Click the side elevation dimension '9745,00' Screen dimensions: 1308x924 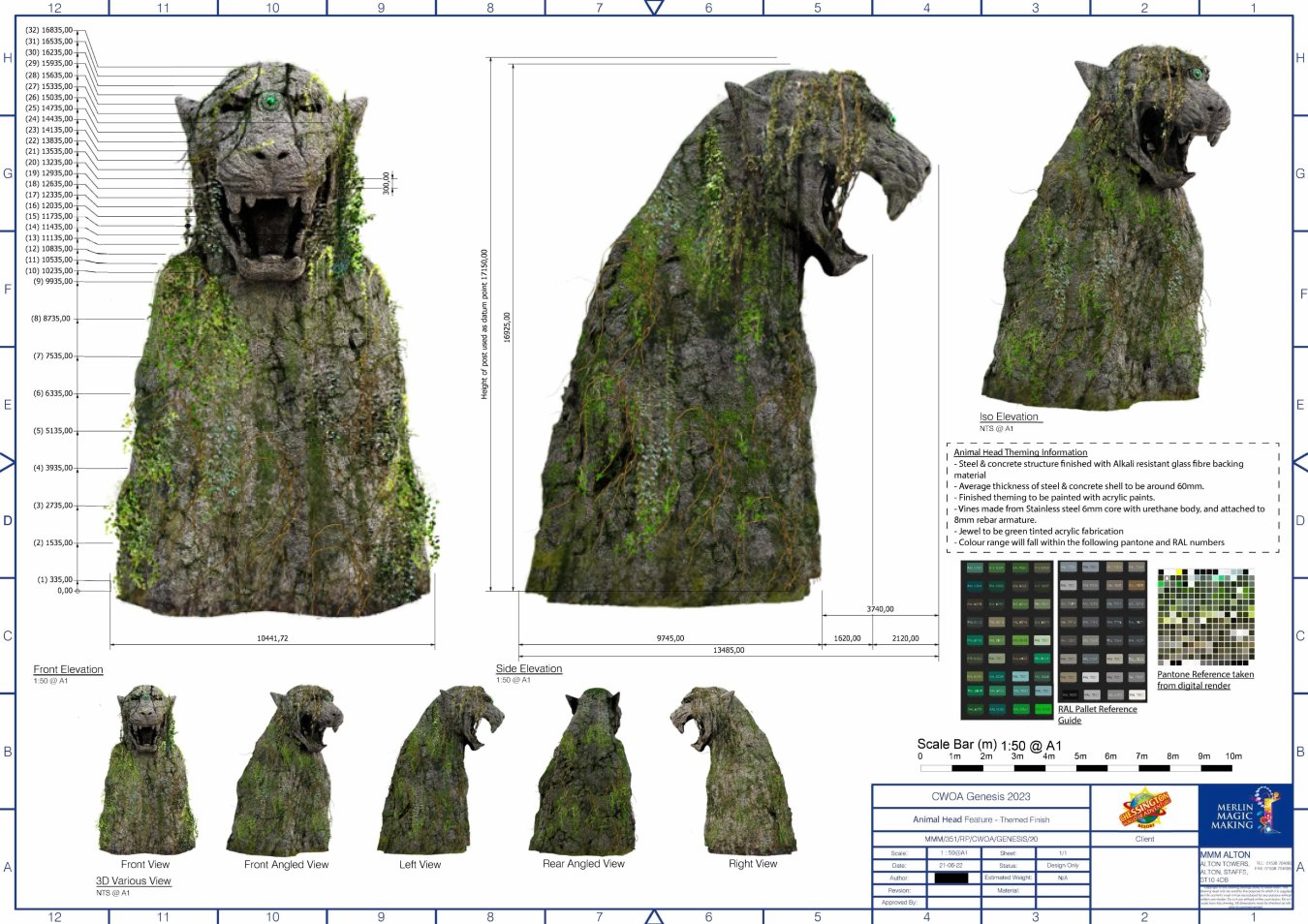(x=670, y=638)
